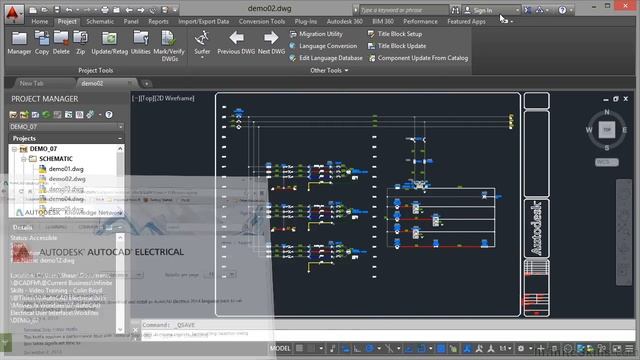Click Open Project icon in Project Manager
640x360 pixels.
click(13, 115)
